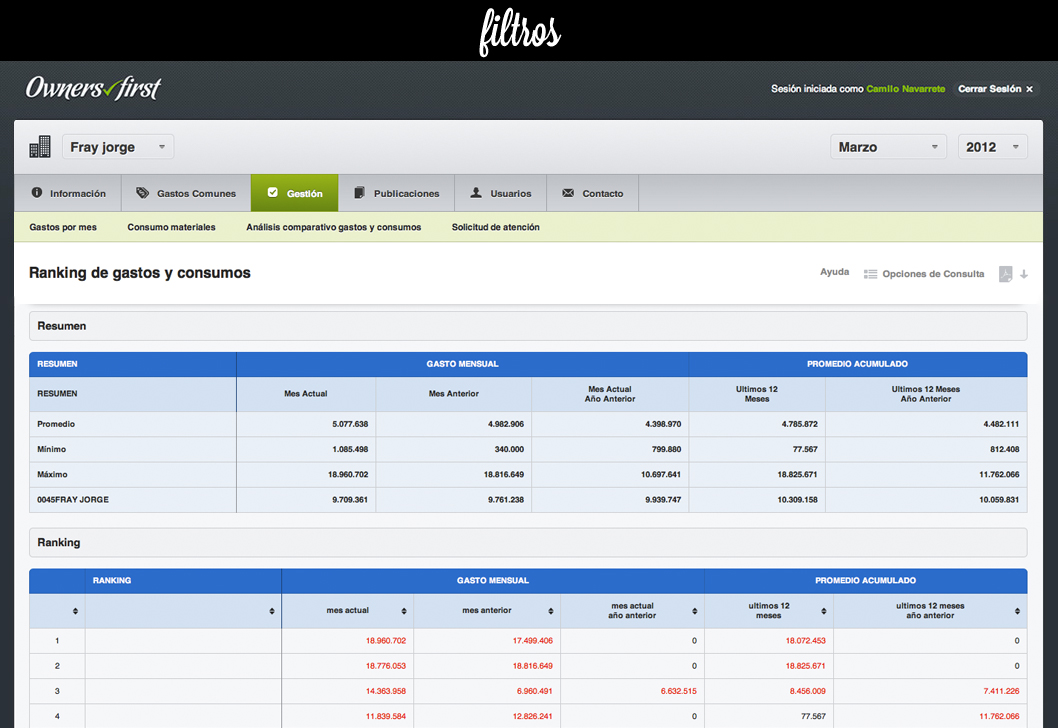The image size is (1058, 728).
Task: Open Análisis comparativo gastos y consumos
Action: (333, 227)
